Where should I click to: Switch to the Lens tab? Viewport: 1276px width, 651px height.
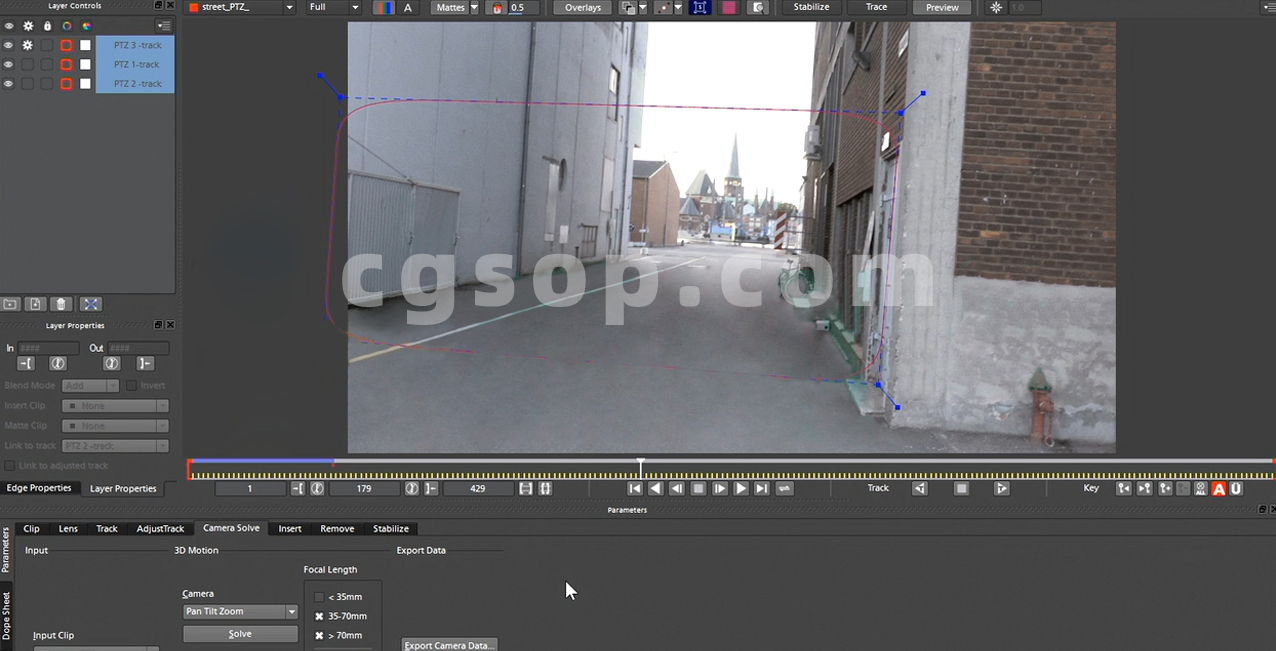click(x=68, y=528)
